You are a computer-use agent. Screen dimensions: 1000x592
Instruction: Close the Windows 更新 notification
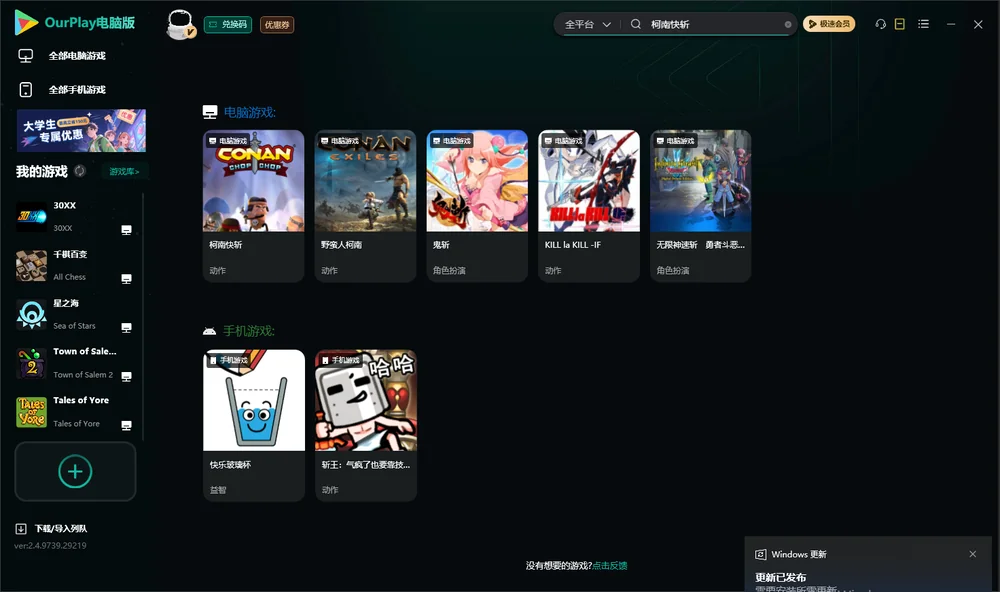(x=973, y=554)
